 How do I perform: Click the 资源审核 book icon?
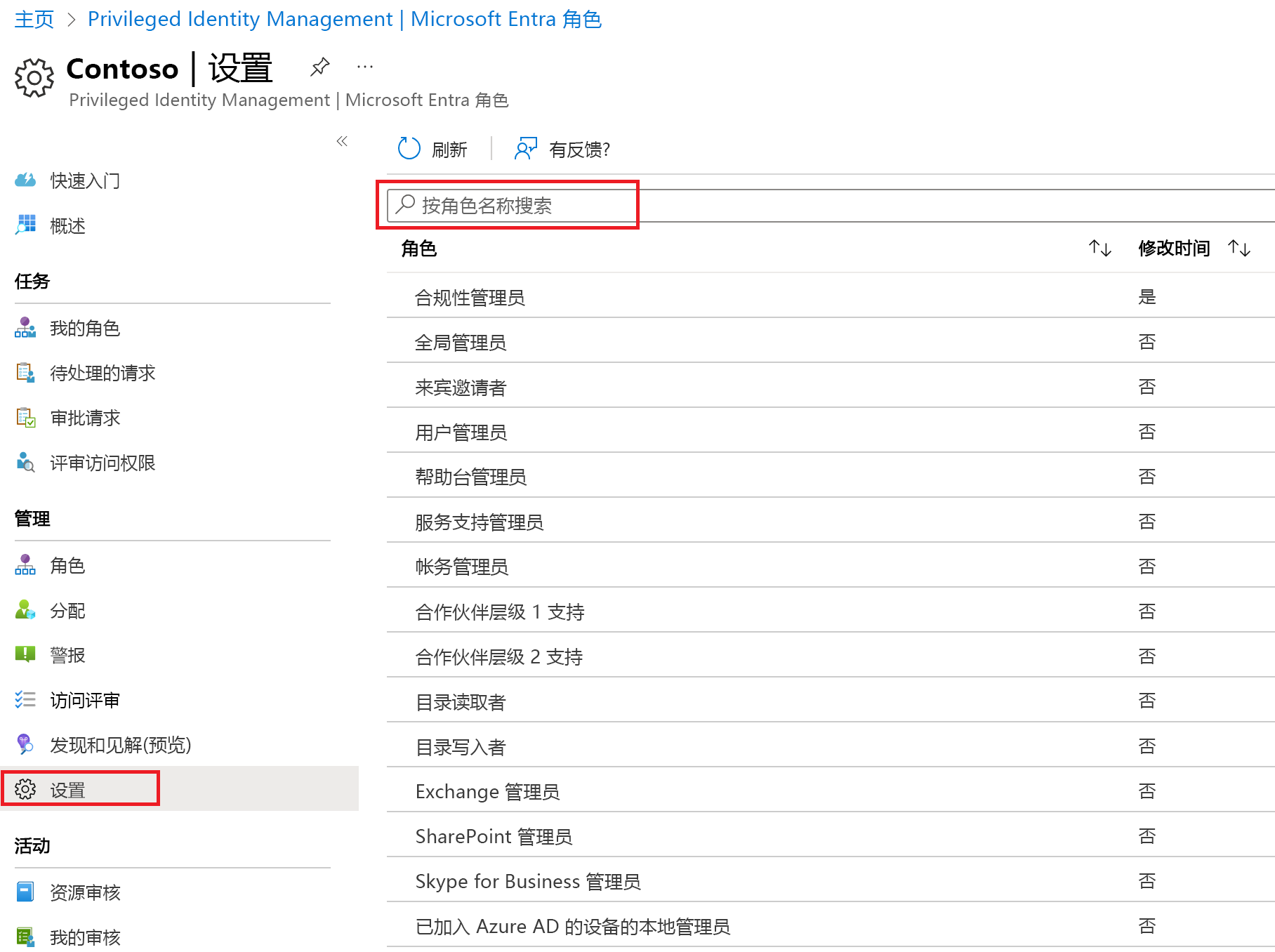pos(25,892)
